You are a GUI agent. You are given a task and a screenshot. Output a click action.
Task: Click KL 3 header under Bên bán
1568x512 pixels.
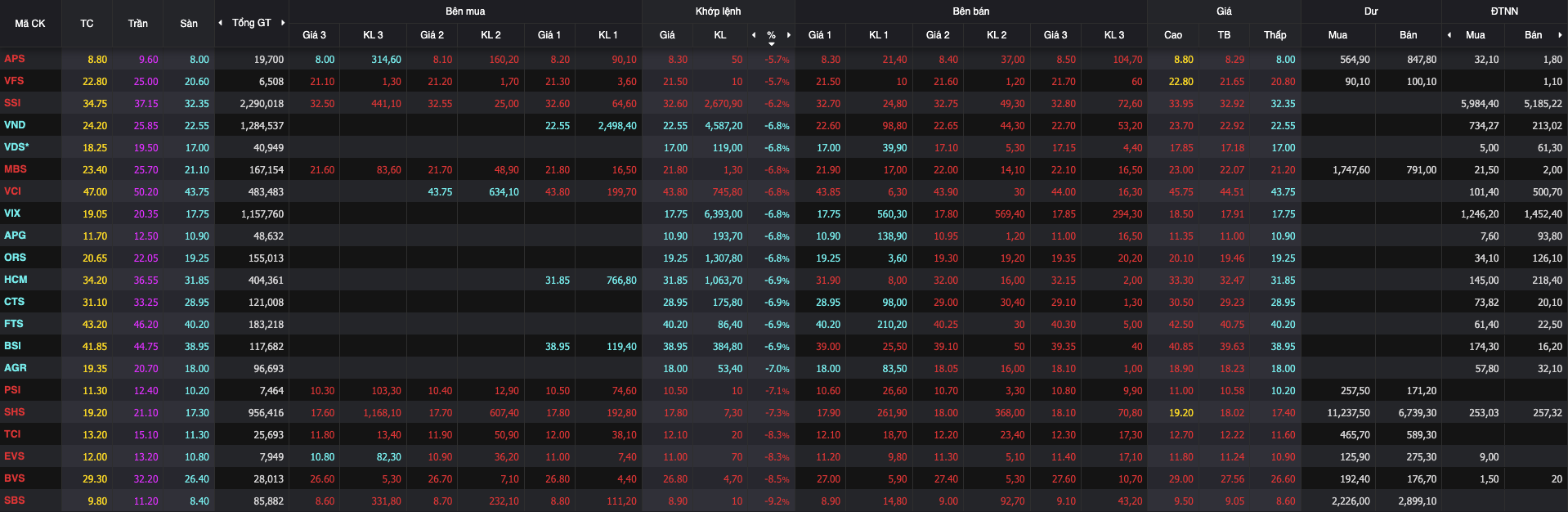pyautogui.click(x=1114, y=35)
